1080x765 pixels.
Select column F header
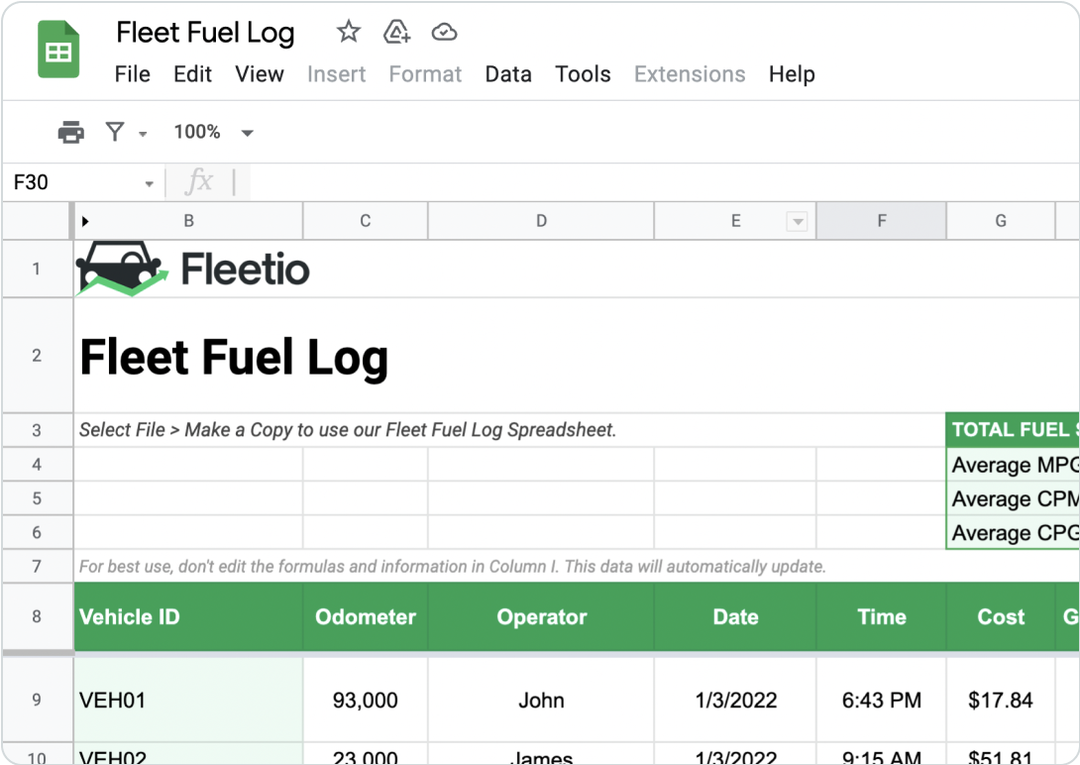tap(881, 221)
